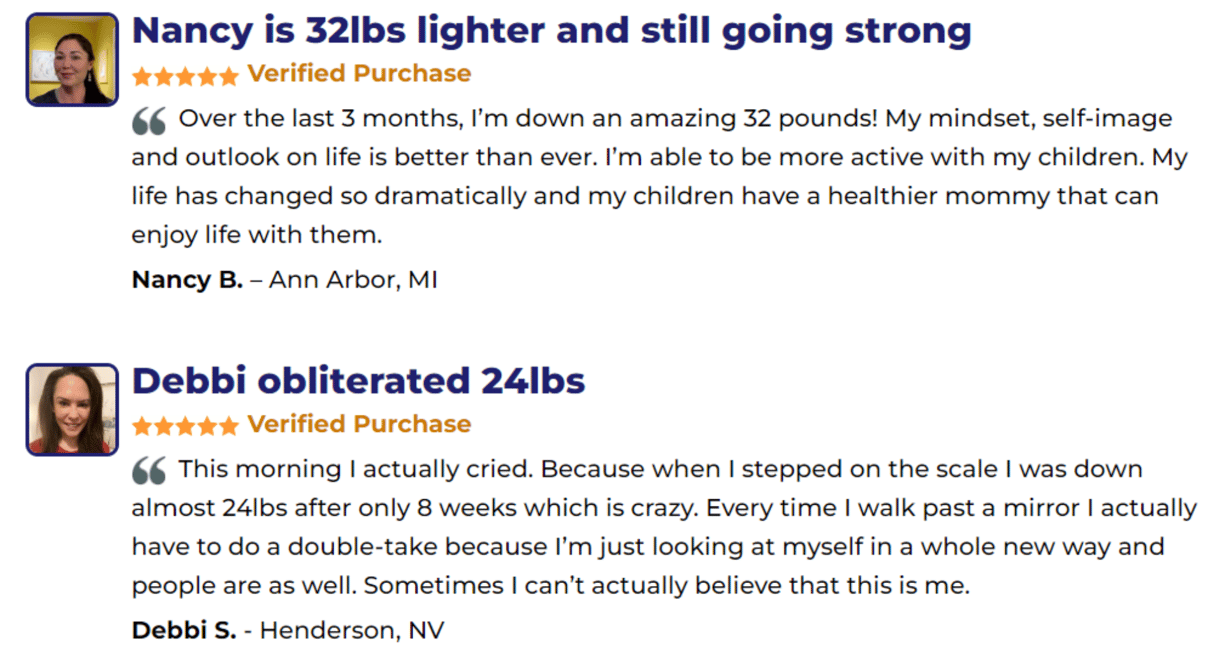Click the quotation mark icon in Nancy's review
Screen dimensions: 1224x664
[x=149, y=122]
